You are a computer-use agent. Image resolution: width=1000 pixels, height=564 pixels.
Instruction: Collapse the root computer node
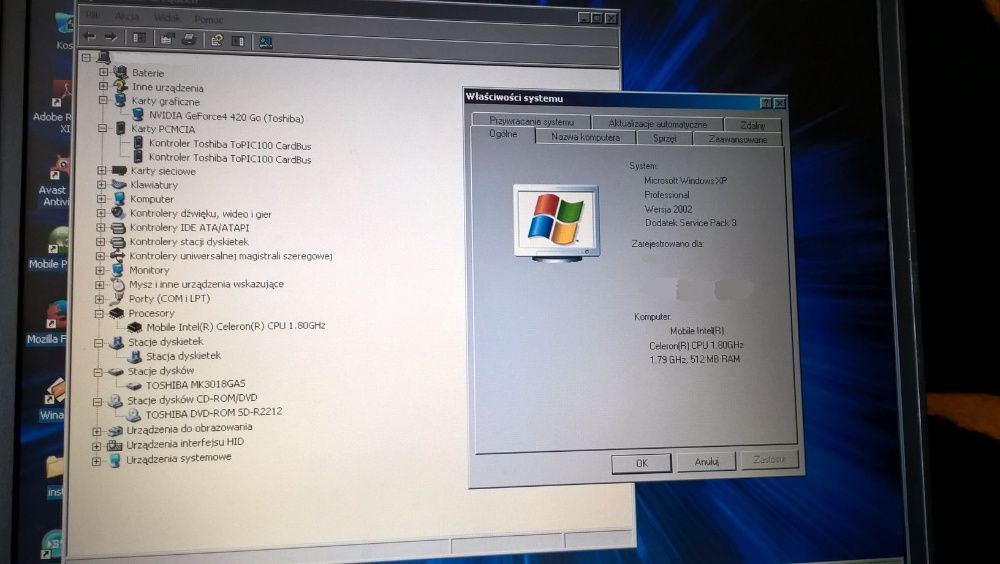tap(86, 57)
